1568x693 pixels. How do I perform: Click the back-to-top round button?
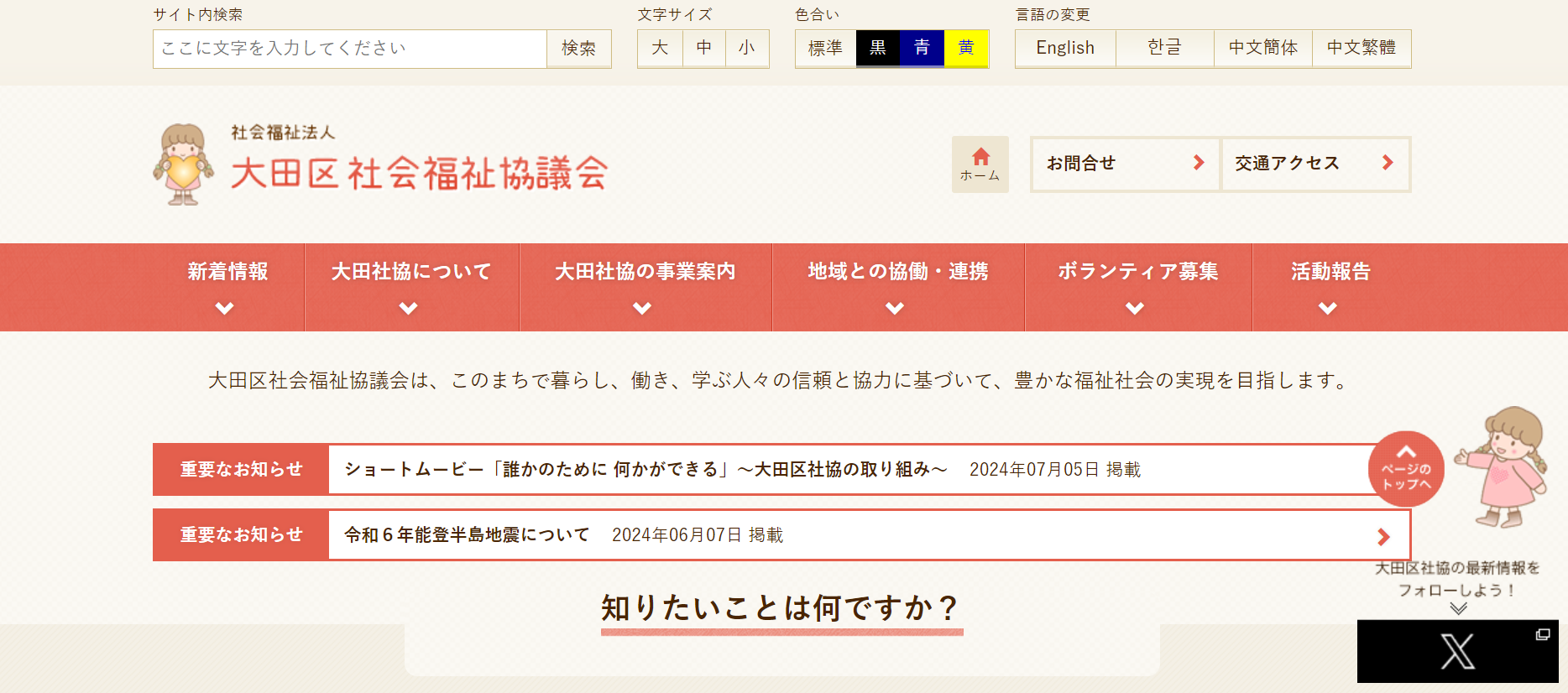(1406, 469)
